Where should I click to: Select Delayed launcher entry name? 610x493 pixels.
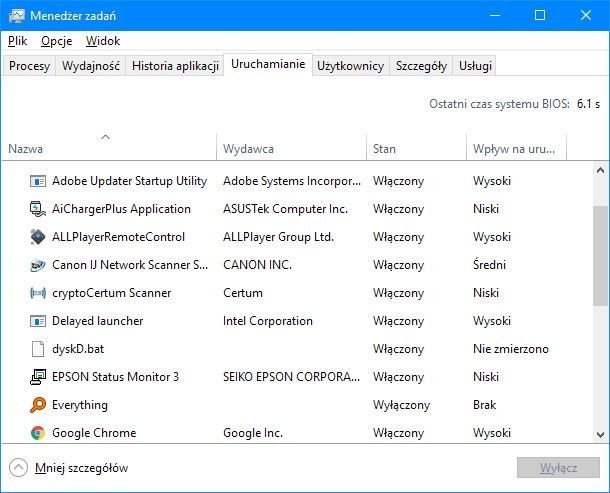[98, 321]
